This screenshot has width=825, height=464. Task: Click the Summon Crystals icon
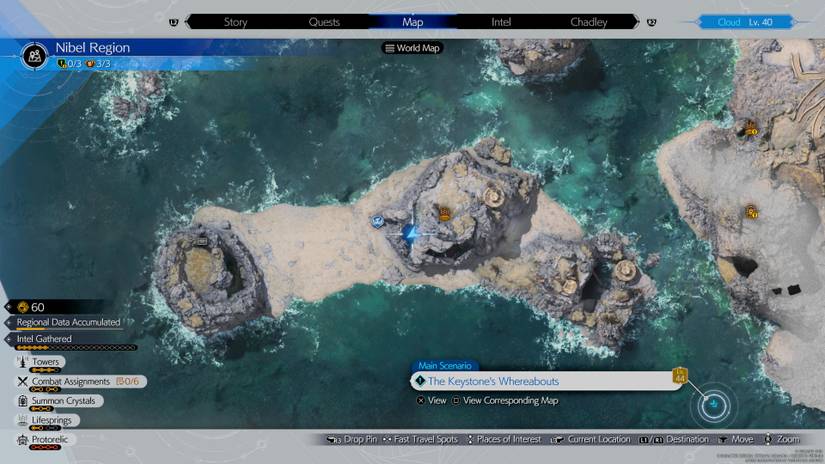click(x=22, y=401)
